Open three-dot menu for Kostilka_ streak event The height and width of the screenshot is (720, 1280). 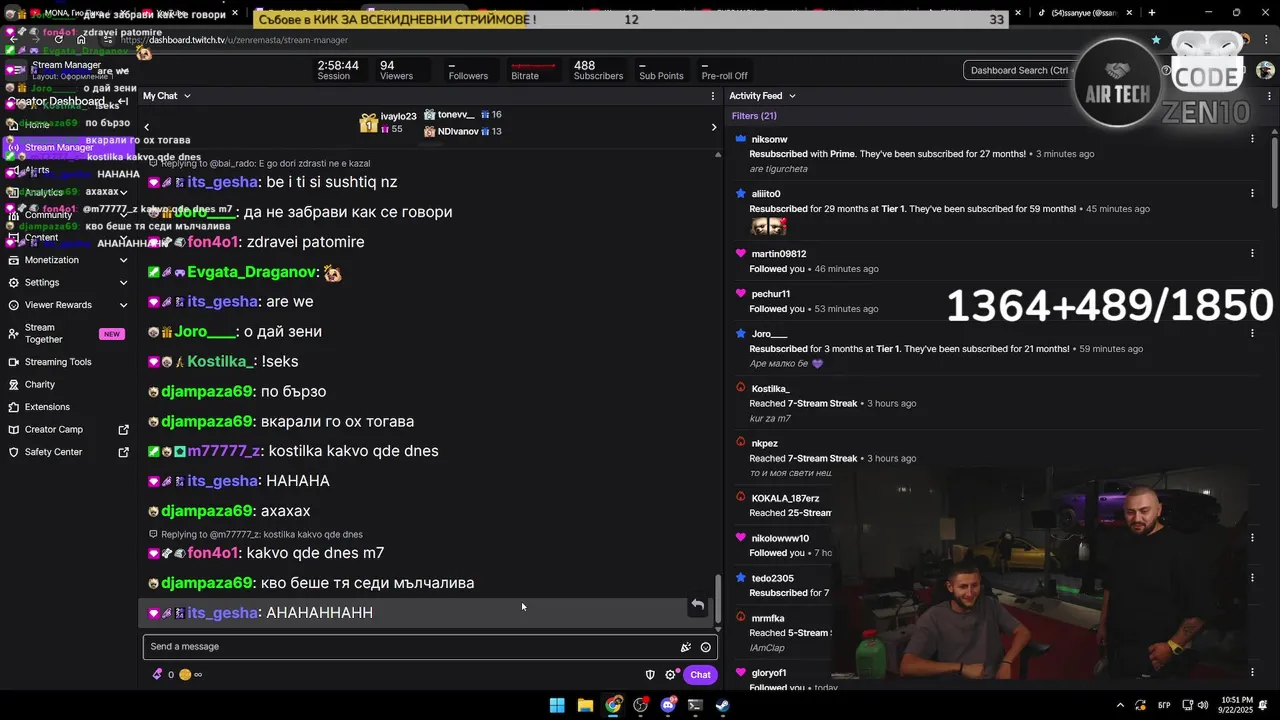[1252, 388]
